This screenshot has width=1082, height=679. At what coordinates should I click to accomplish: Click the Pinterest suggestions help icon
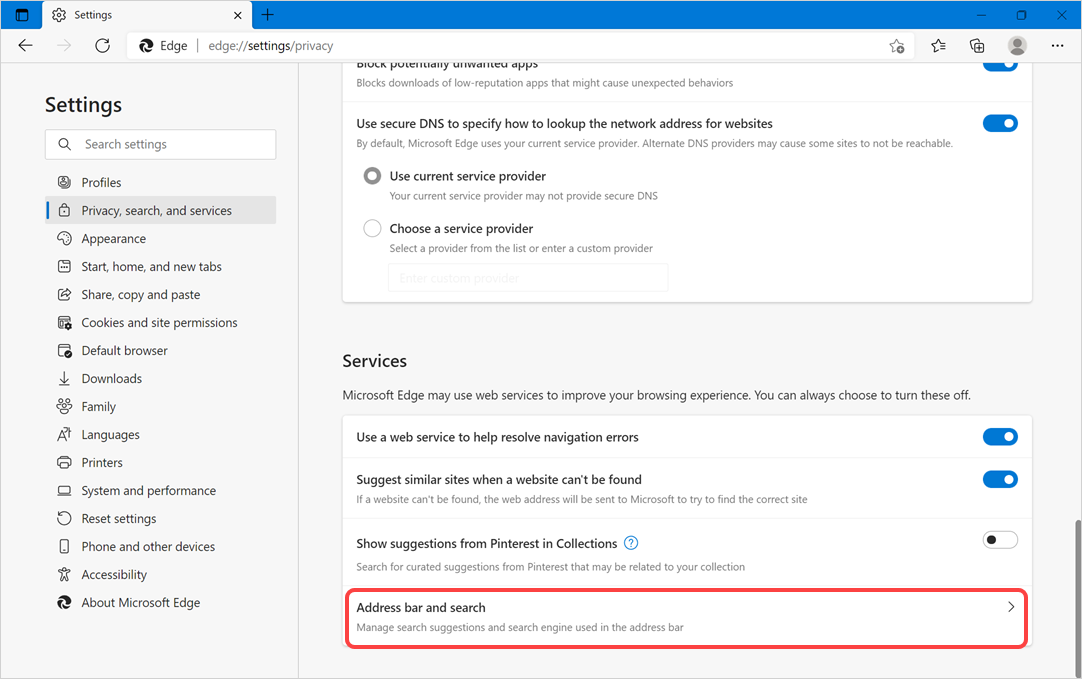tap(631, 543)
